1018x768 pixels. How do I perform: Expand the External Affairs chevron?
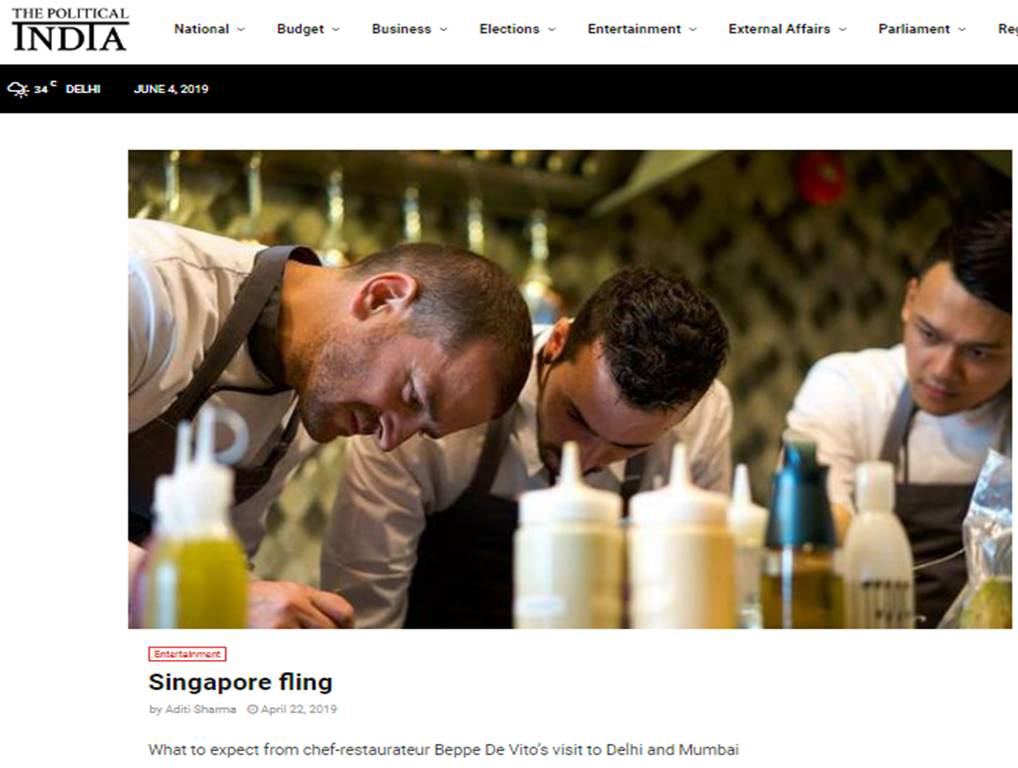pos(843,29)
